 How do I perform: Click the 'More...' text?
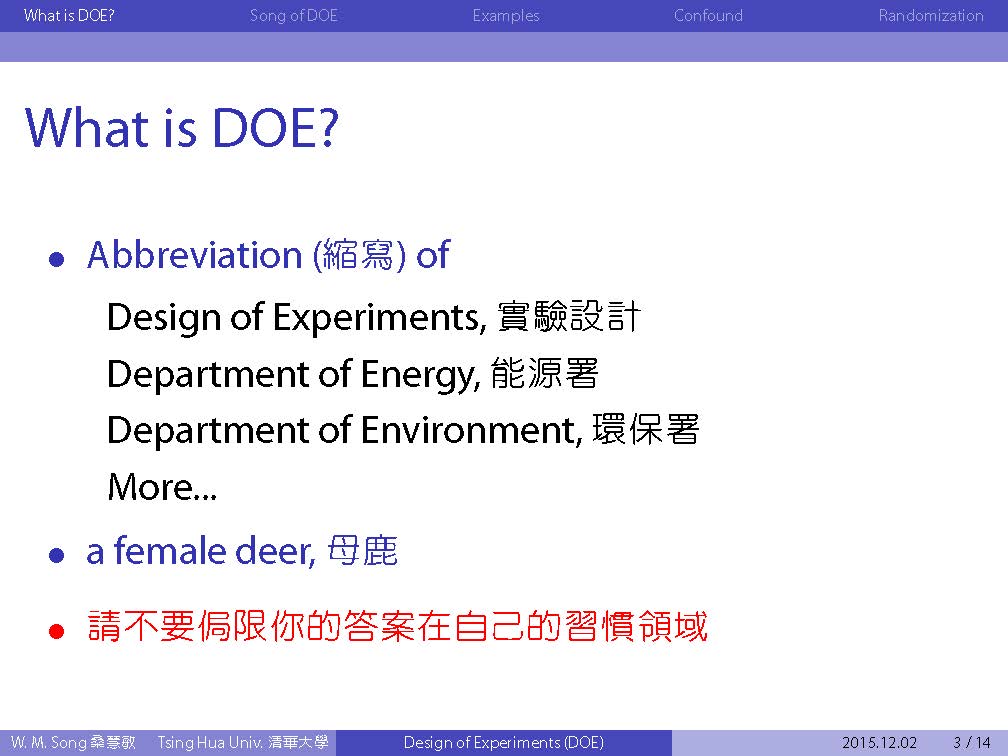pos(162,488)
